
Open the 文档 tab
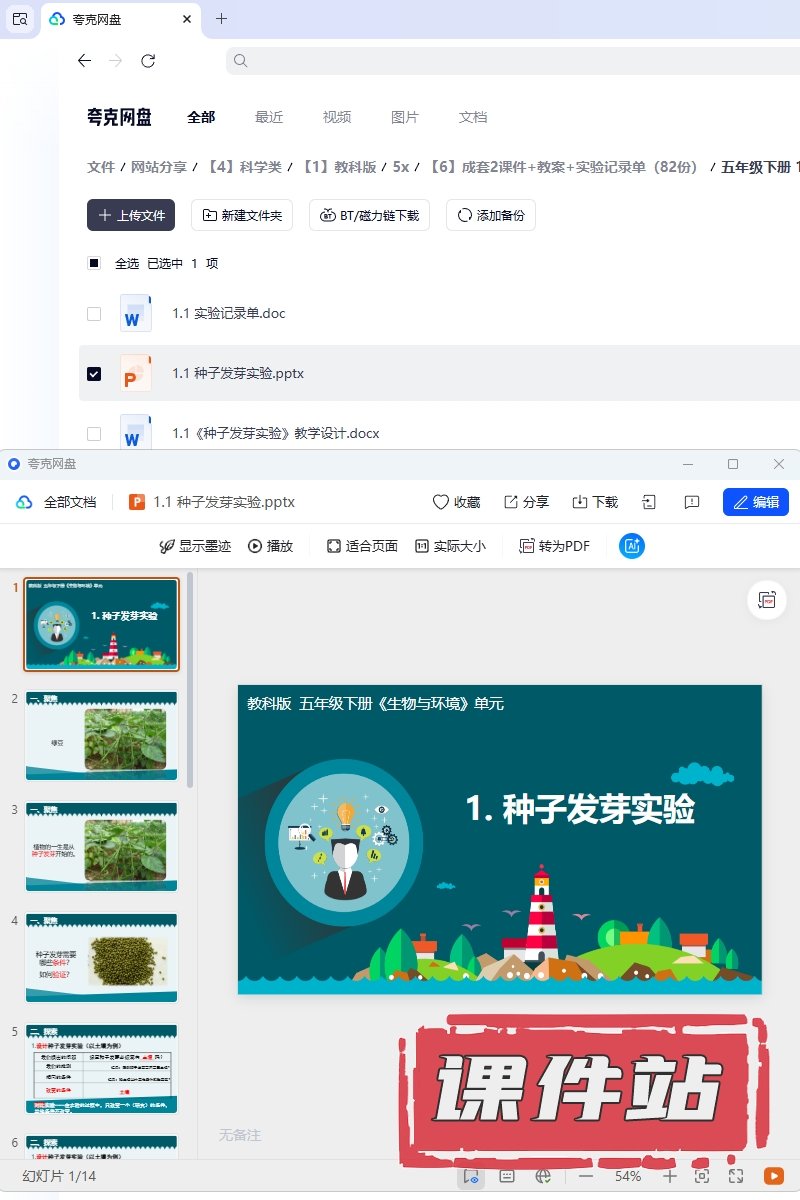coord(473,117)
